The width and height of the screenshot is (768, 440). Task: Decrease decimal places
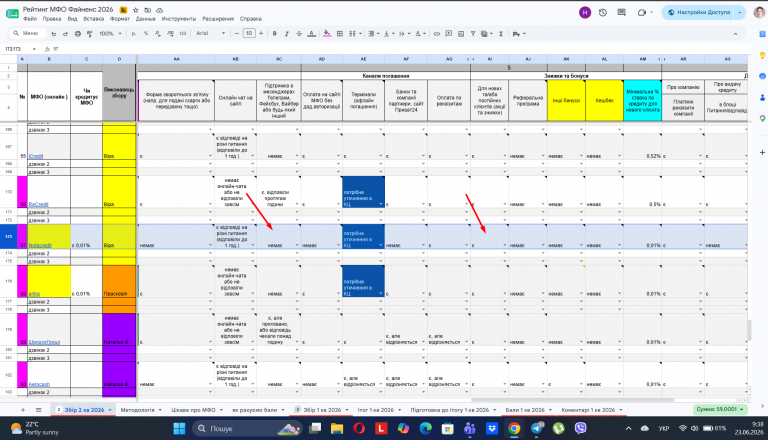coord(158,34)
